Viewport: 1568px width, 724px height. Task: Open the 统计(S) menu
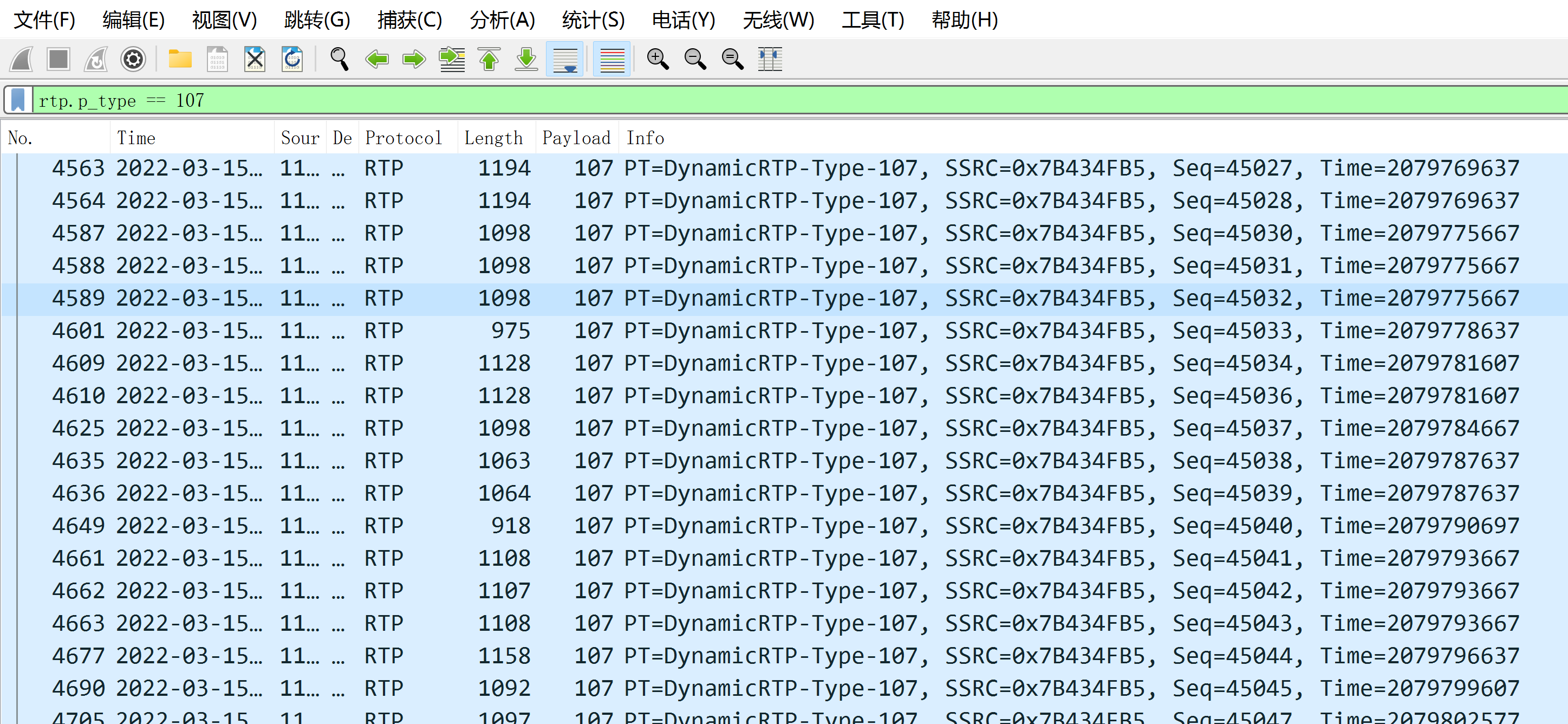coord(592,20)
